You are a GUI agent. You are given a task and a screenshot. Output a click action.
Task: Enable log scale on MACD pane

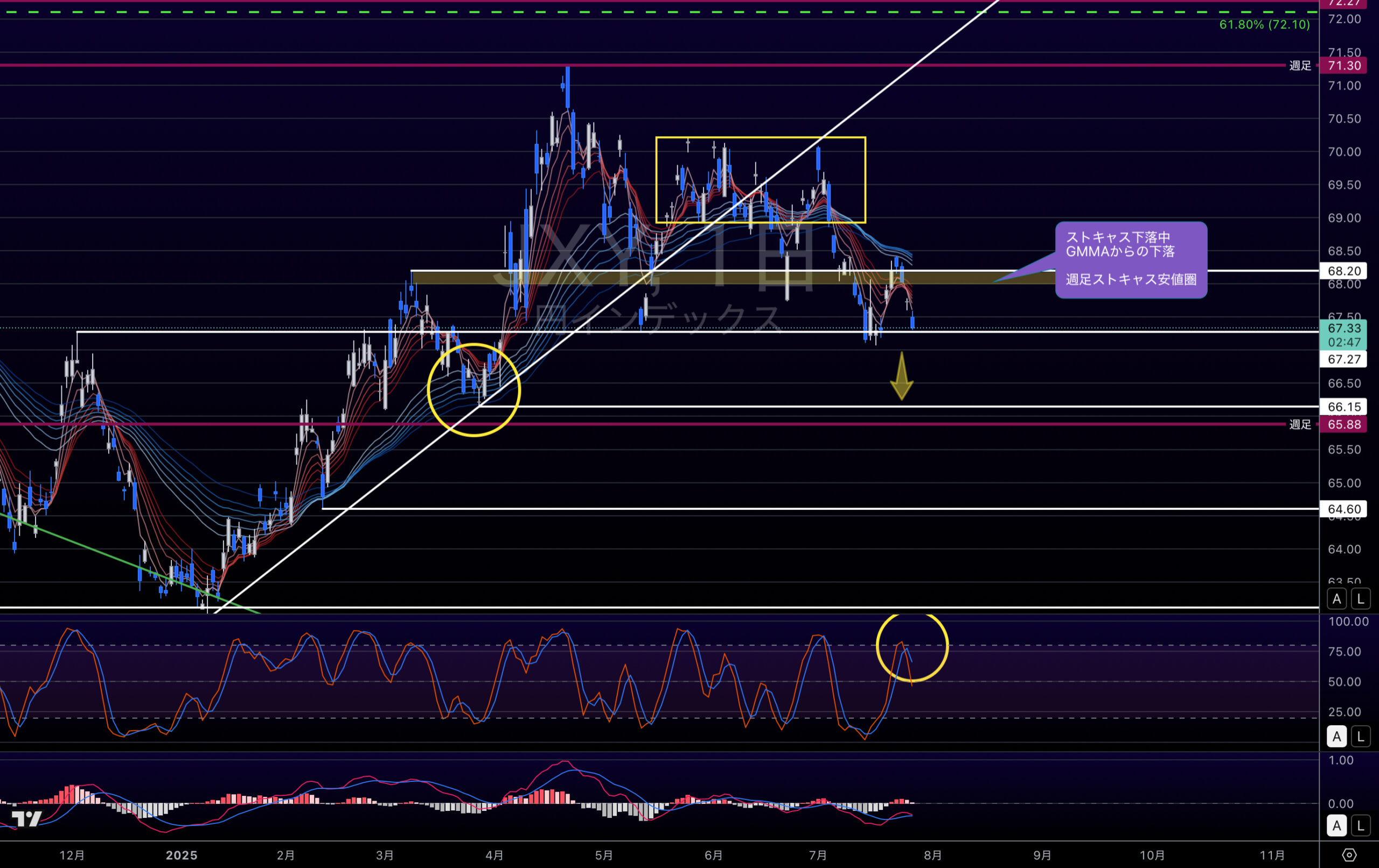(1361, 825)
